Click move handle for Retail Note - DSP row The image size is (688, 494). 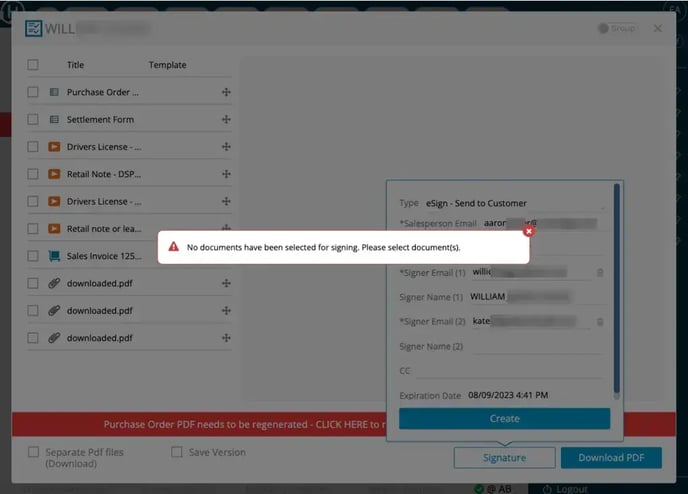[226, 174]
